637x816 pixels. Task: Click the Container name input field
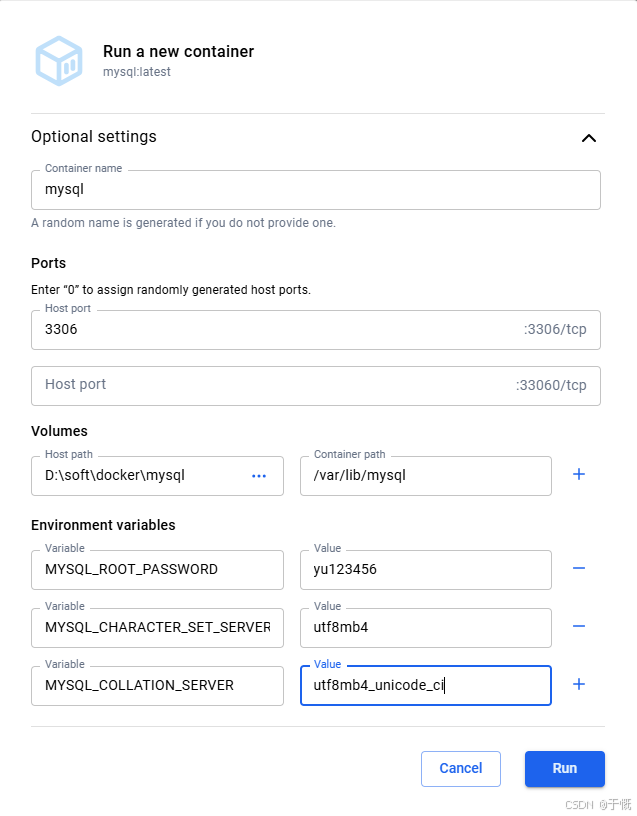[315, 190]
